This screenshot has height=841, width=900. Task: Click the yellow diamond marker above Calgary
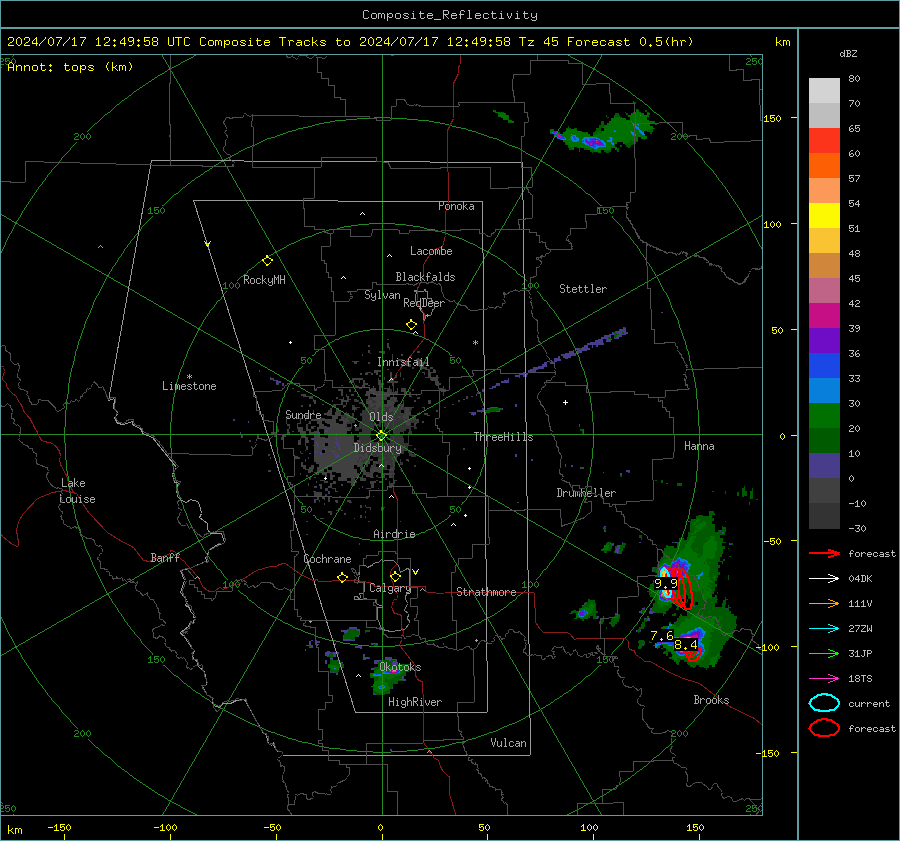pyautogui.click(x=395, y=576)
